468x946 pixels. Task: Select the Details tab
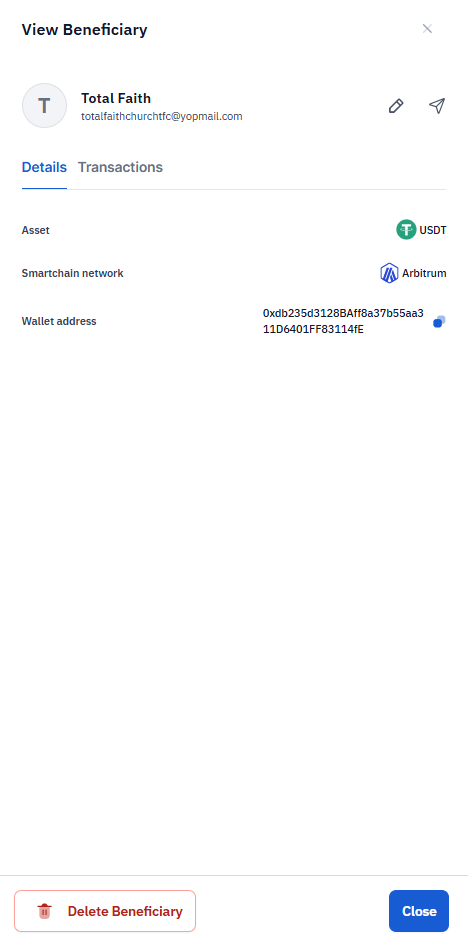click(x=44, y=167)
